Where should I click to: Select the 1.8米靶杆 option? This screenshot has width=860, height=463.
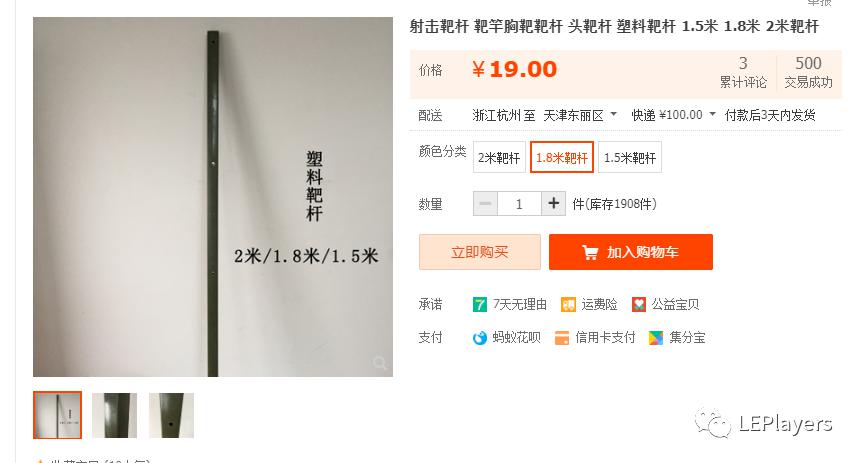(x=562, y=157)
